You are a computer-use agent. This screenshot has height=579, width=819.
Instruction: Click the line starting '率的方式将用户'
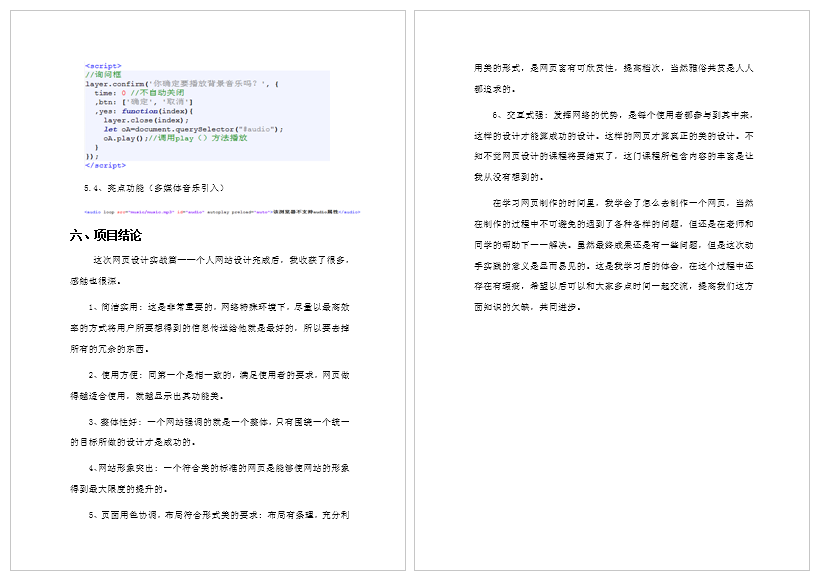pos(209,328)
